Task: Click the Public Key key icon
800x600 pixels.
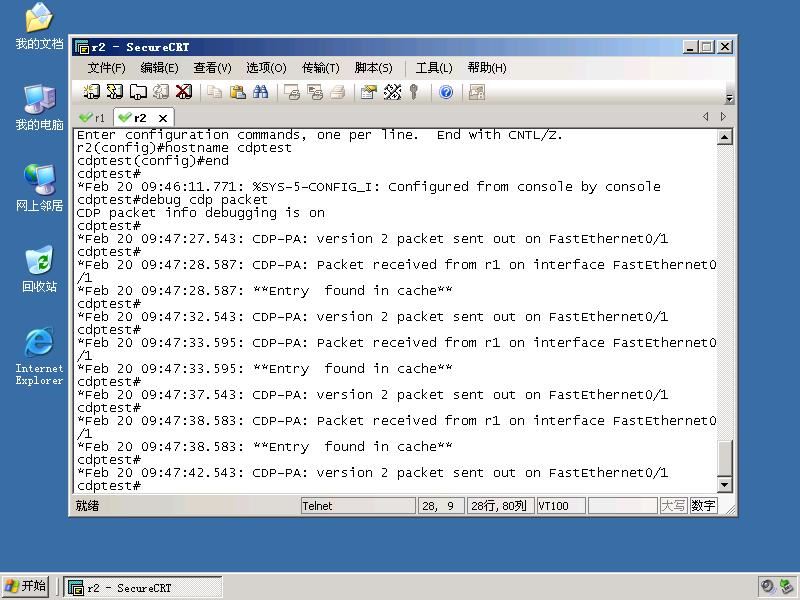Action: 414,92
